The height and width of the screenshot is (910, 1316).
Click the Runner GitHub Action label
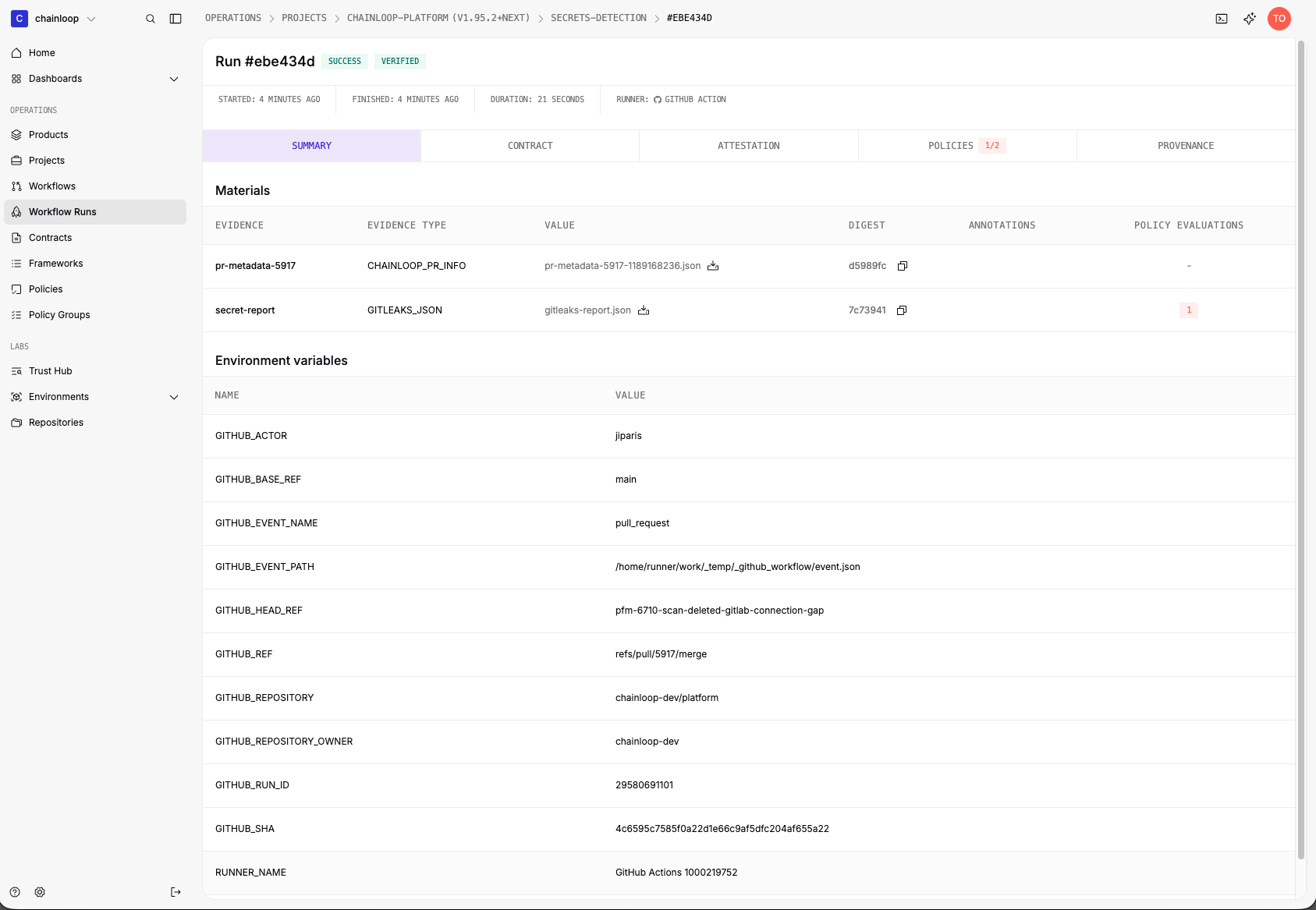pyautogui.click(x=671, y=100)
